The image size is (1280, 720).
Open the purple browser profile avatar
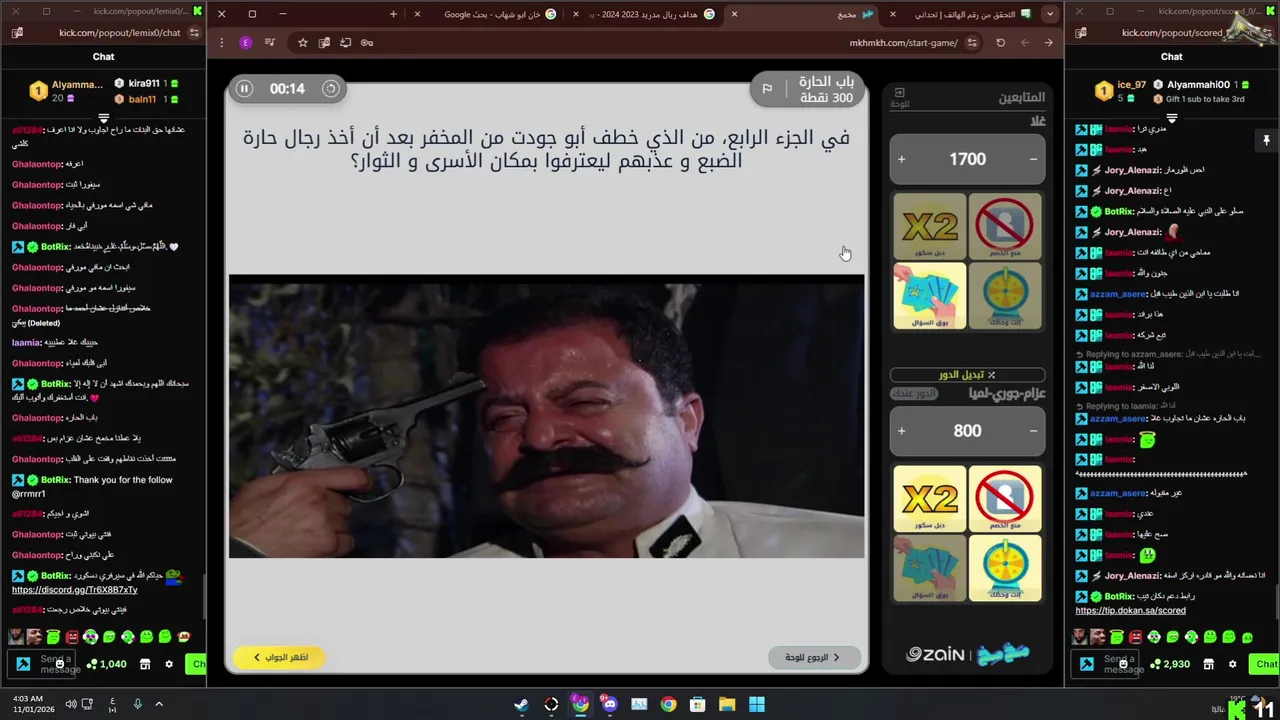[246, 43]
